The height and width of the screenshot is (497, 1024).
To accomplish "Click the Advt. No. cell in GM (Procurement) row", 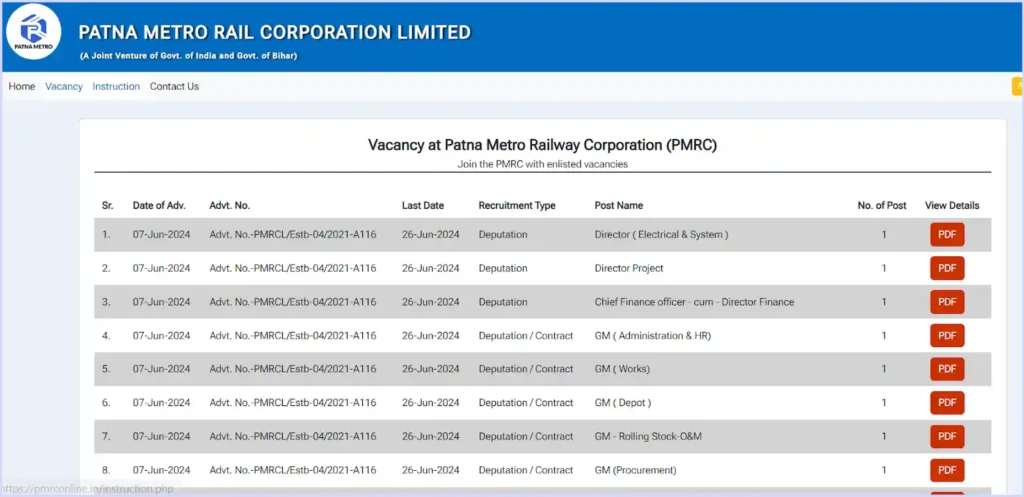I will [x=293, y=470].
